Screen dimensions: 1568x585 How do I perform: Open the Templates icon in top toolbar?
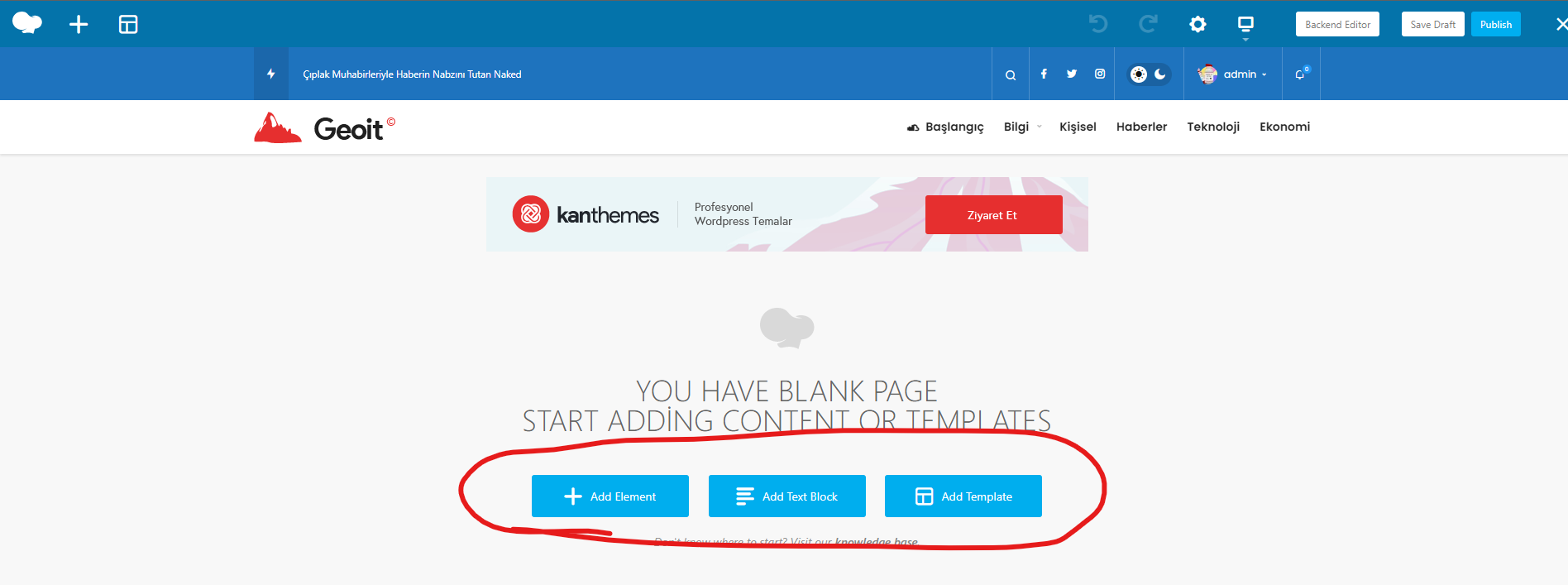click(128, 25)
